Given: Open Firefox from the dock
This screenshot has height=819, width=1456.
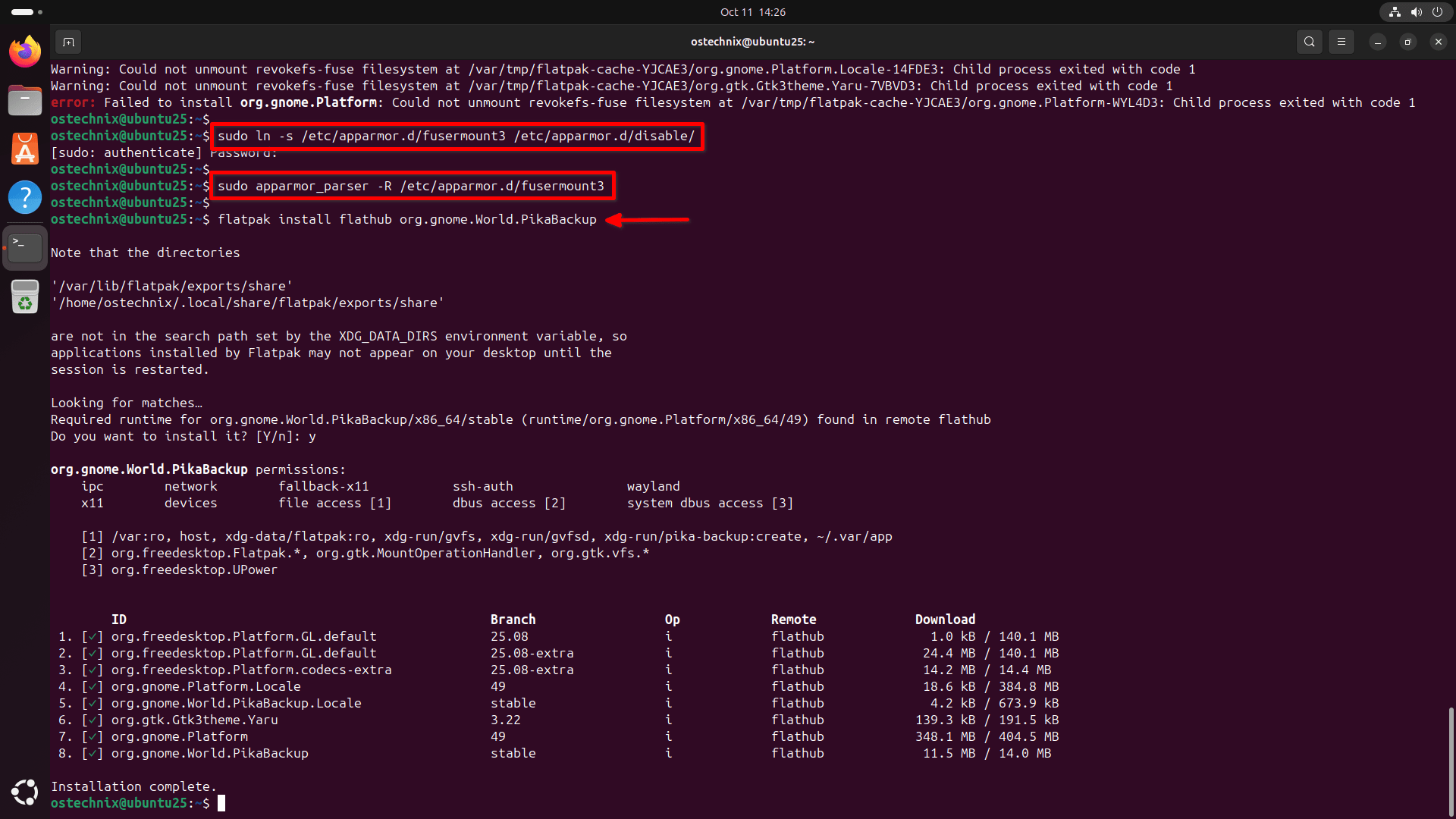Looking at the screenshot, I should point(25,51).
